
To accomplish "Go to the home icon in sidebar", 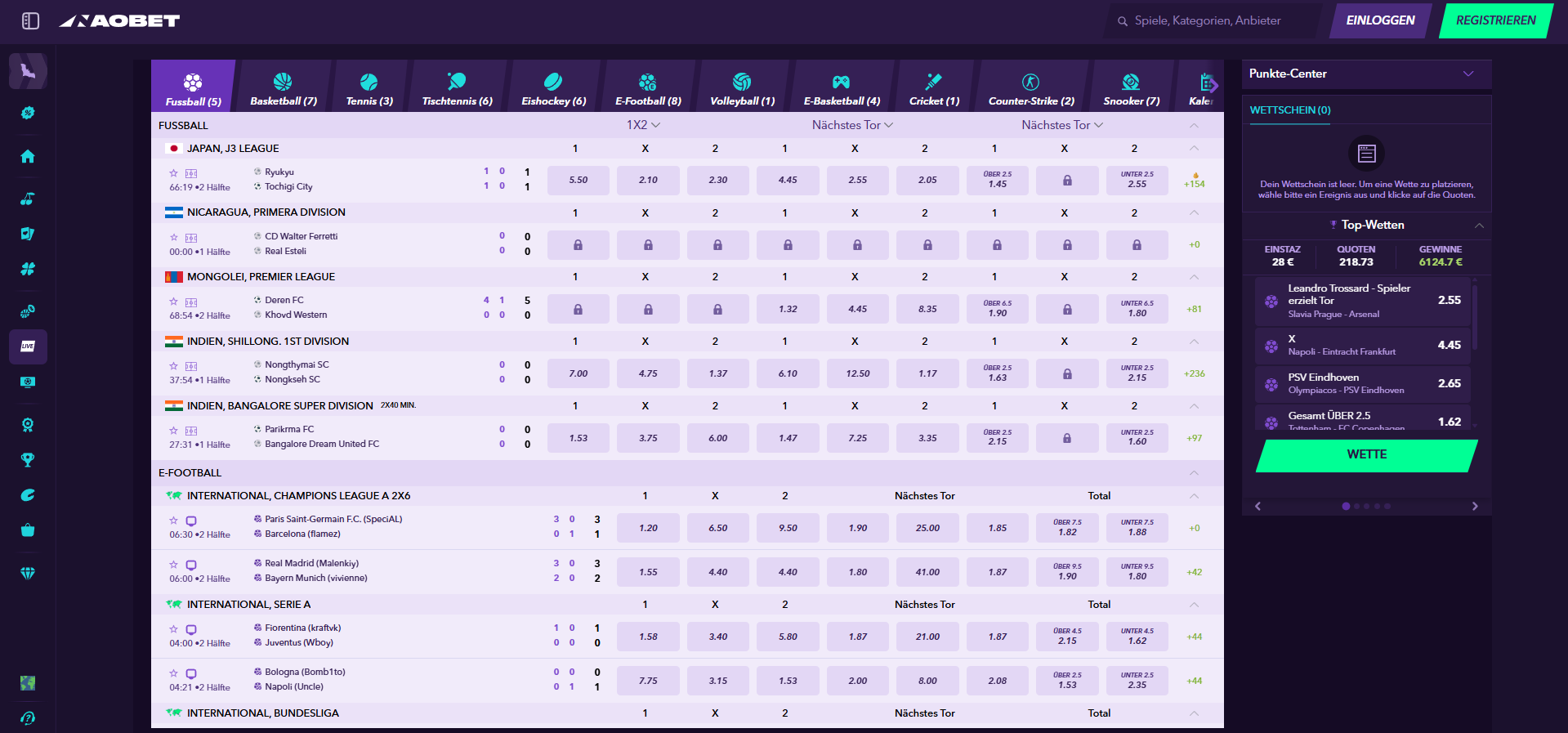I will pyautogui.click(x=28, y=156).
